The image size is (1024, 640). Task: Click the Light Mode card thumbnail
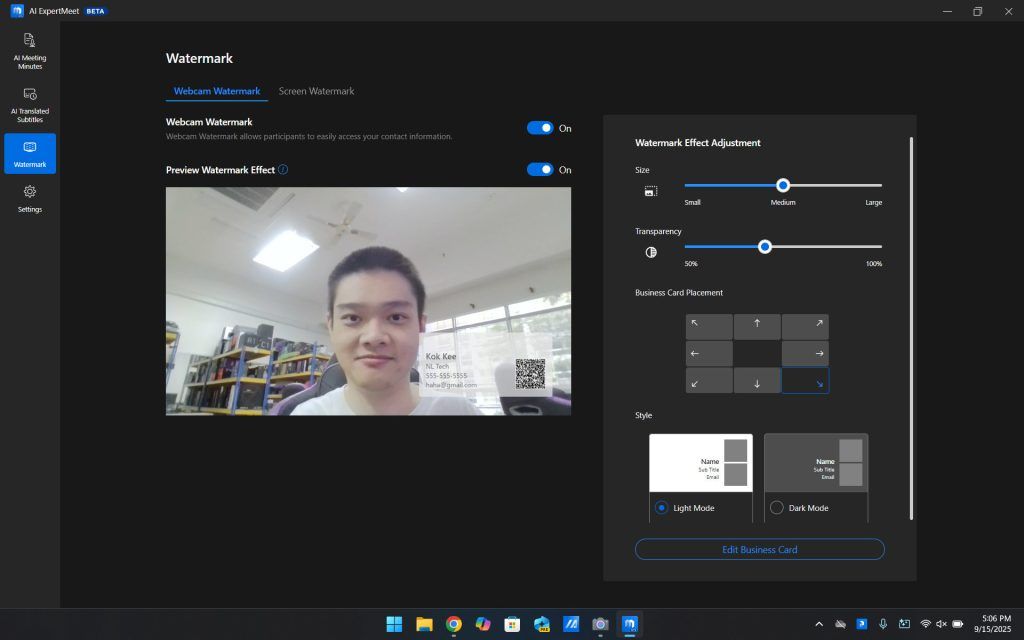coord(701,463)
